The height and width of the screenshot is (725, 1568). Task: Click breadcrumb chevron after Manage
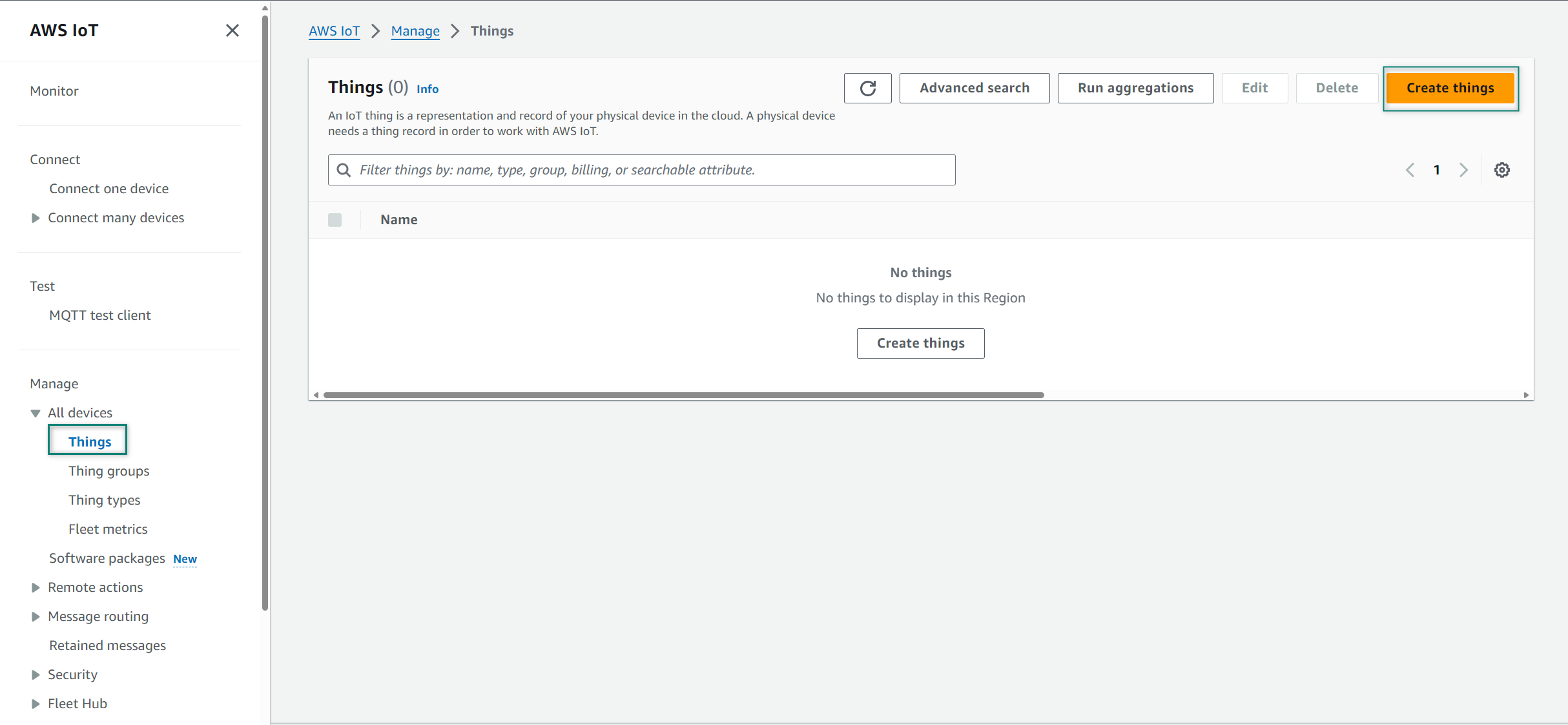[455, 31]
